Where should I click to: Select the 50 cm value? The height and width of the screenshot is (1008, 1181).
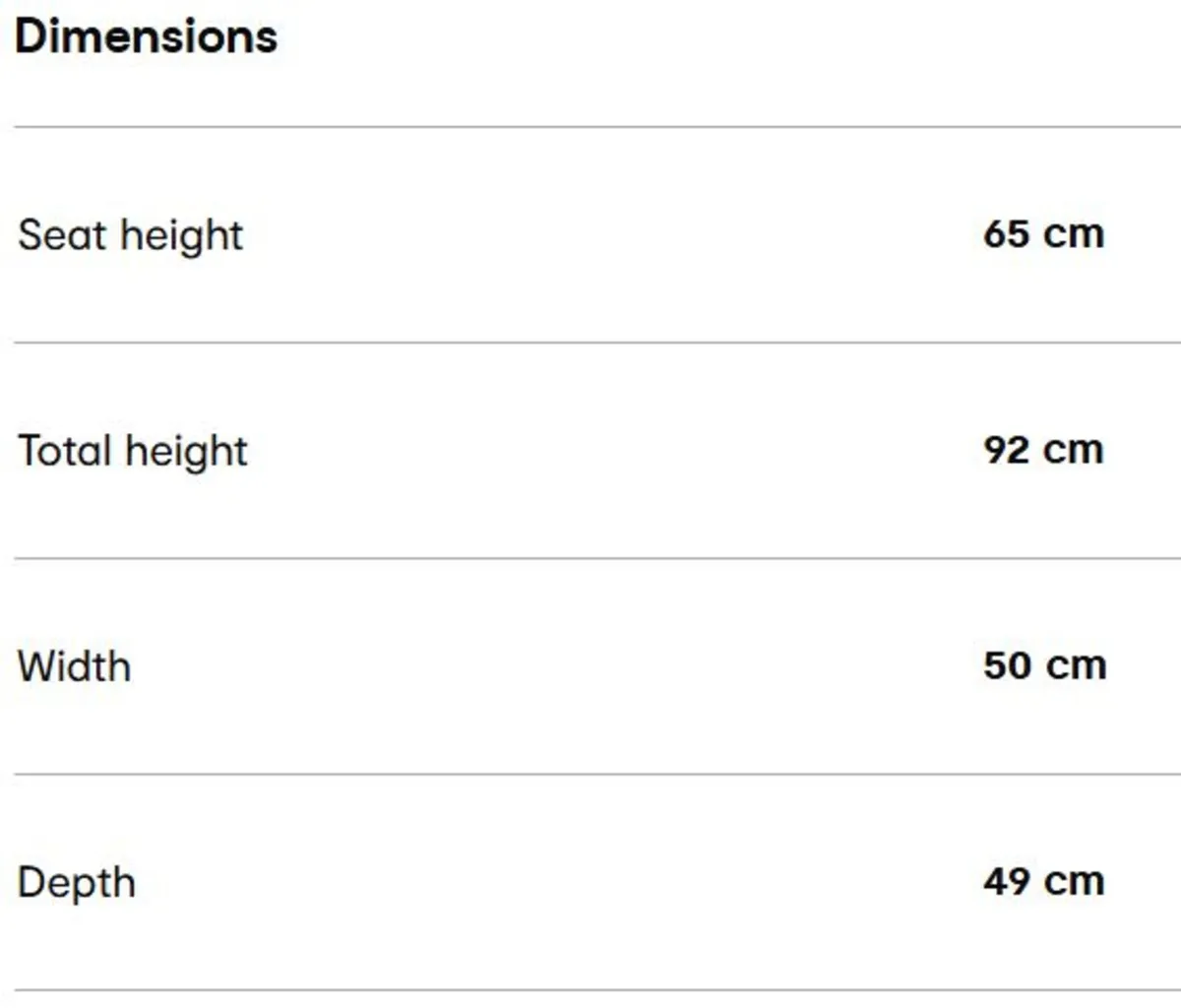[x=1044, y=665]
